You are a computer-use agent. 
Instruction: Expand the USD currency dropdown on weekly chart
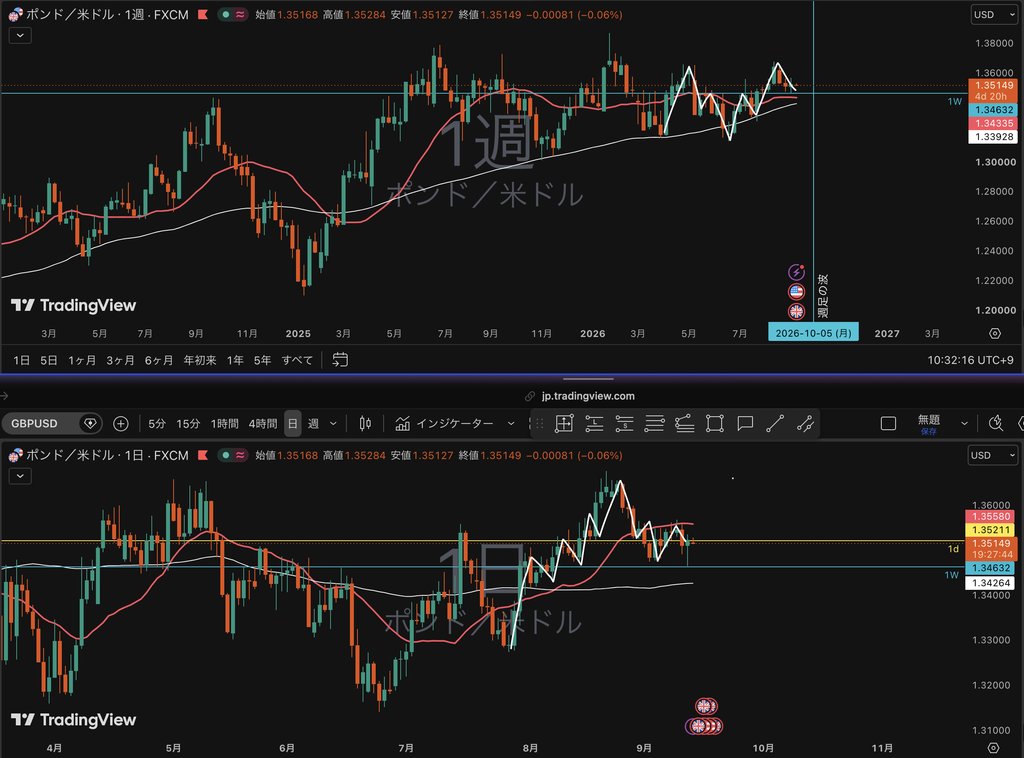[994, 14]
